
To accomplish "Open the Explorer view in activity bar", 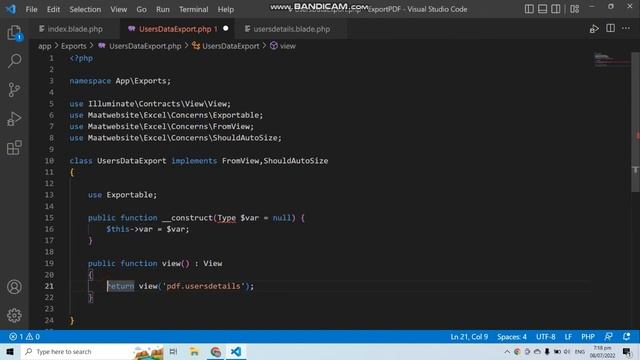I will [x=14, y=33].
